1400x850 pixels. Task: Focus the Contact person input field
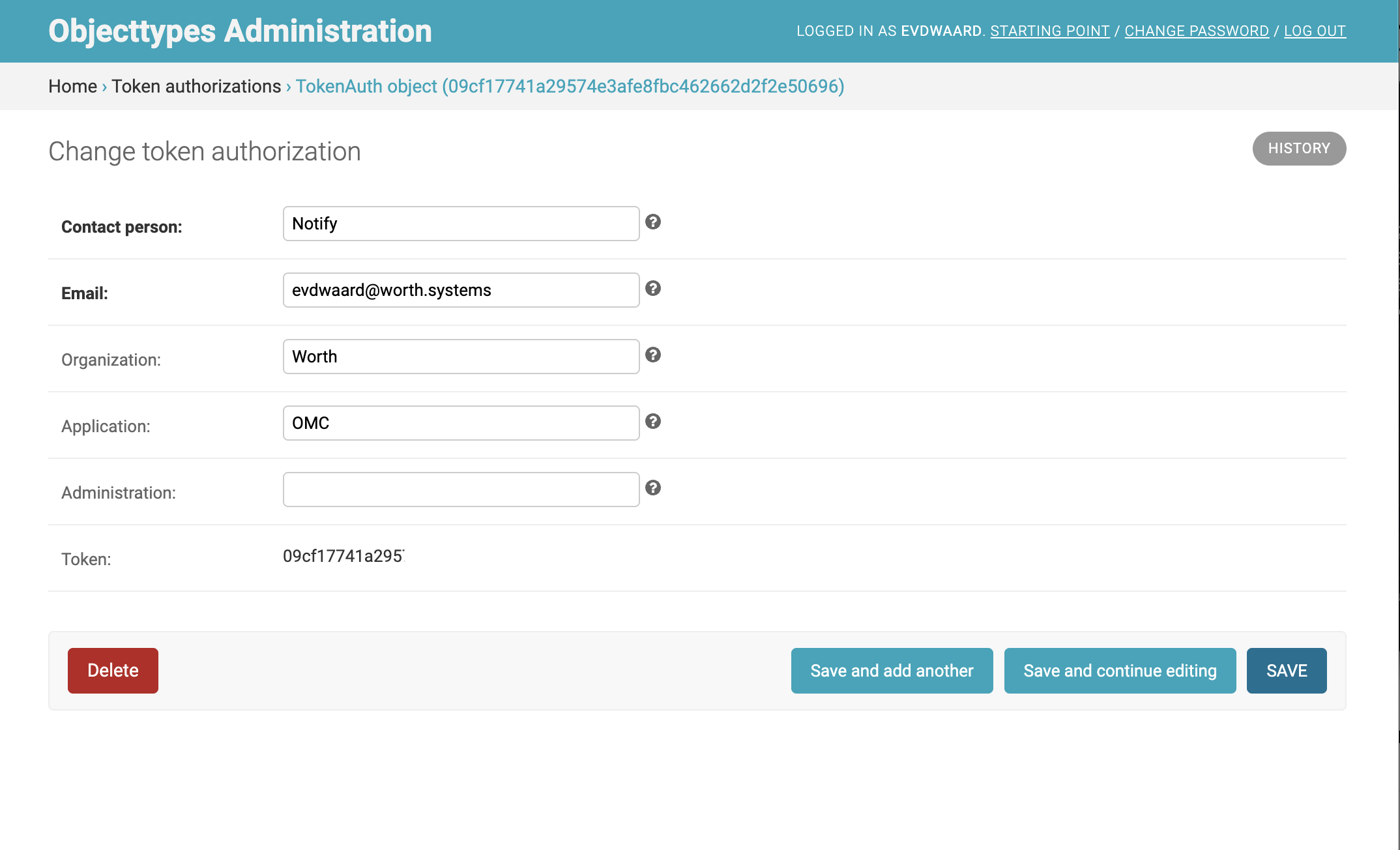(x=461, y=224)
